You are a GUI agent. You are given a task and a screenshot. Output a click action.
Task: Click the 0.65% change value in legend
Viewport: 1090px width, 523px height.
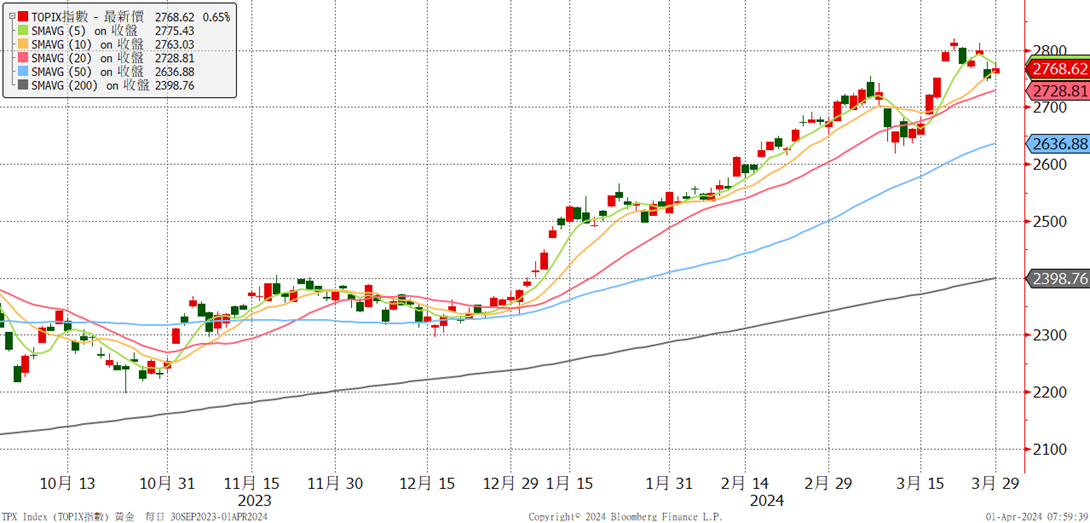[x=215, y=15]
